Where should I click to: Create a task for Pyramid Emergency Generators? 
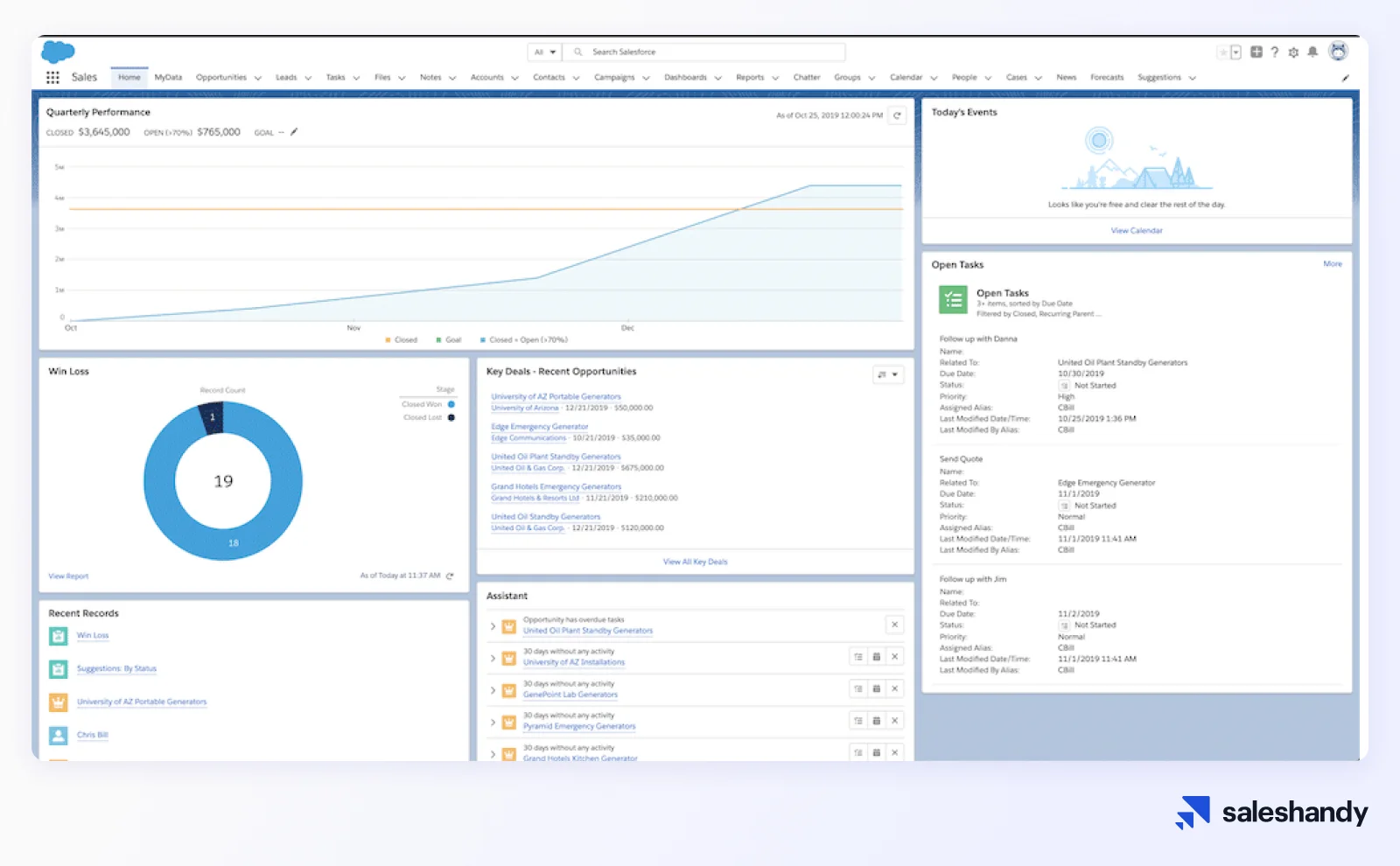(x=858, y=721)
